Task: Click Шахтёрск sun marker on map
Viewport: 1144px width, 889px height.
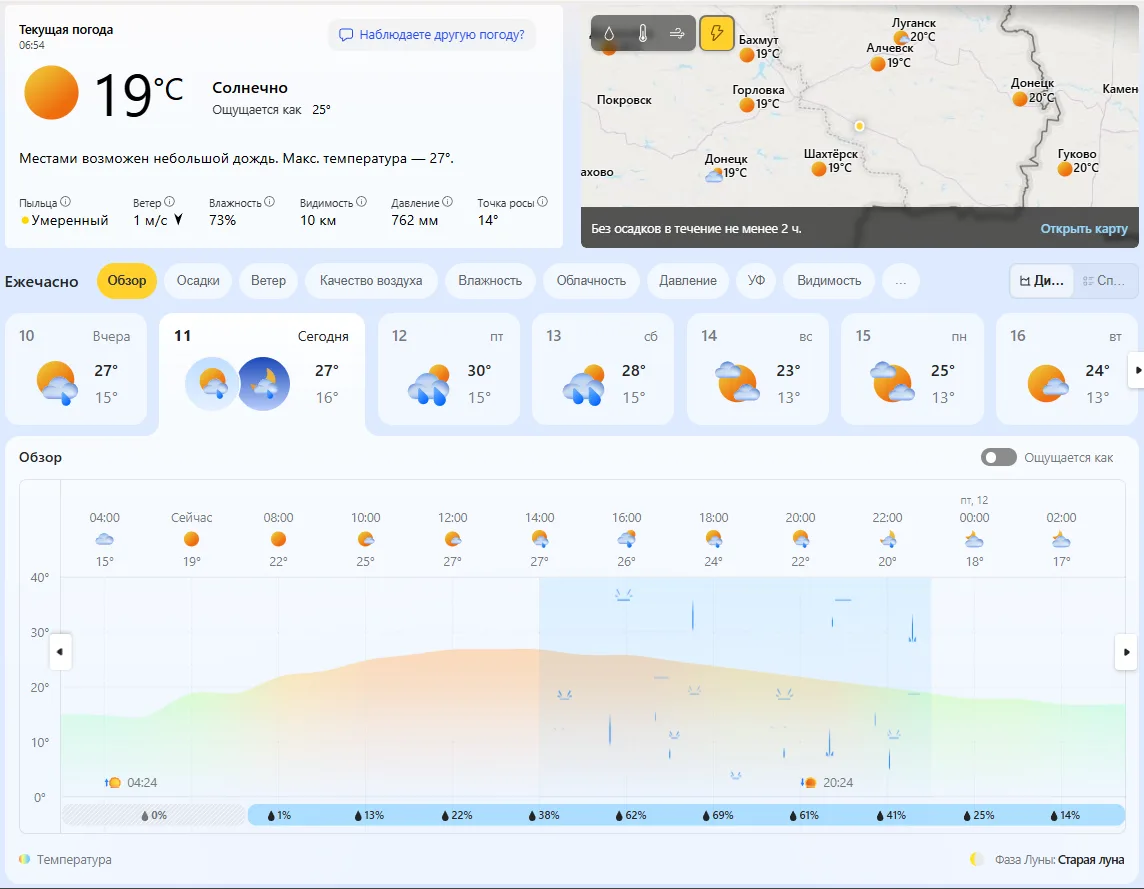Action: (x=819, y=169)
